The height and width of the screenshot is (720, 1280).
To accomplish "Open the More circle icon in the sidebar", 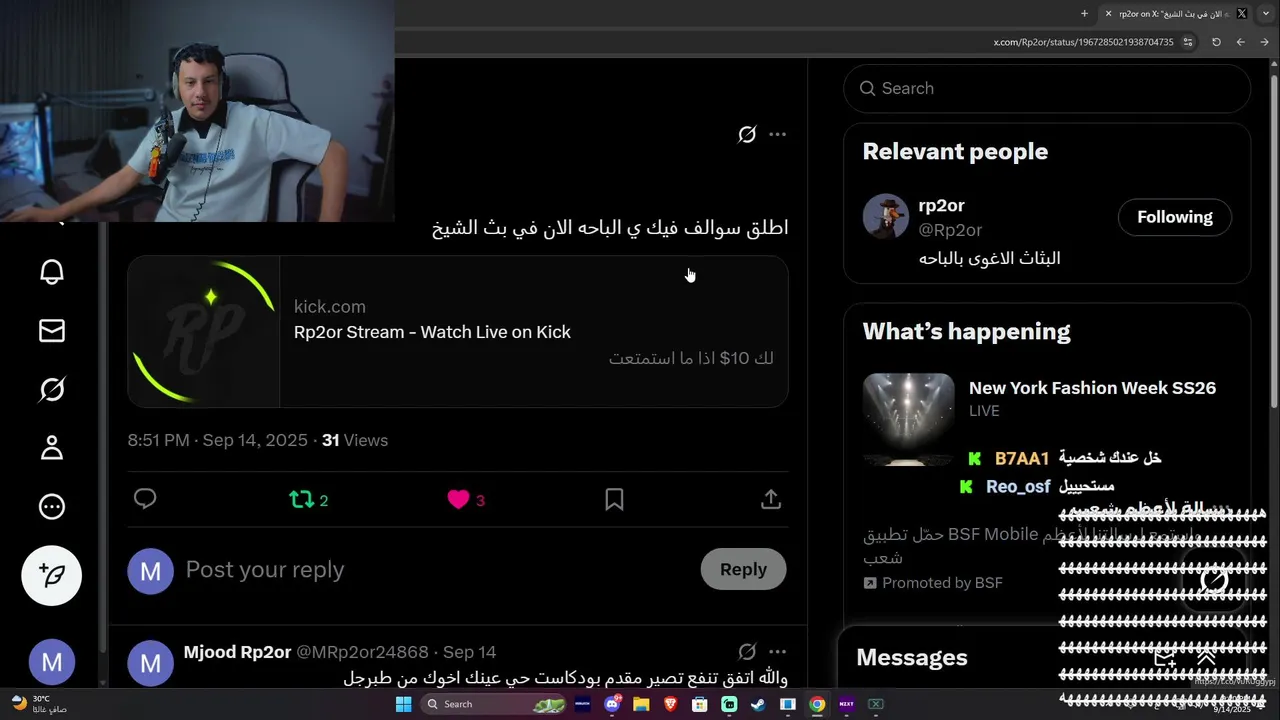I will [52, 507].
